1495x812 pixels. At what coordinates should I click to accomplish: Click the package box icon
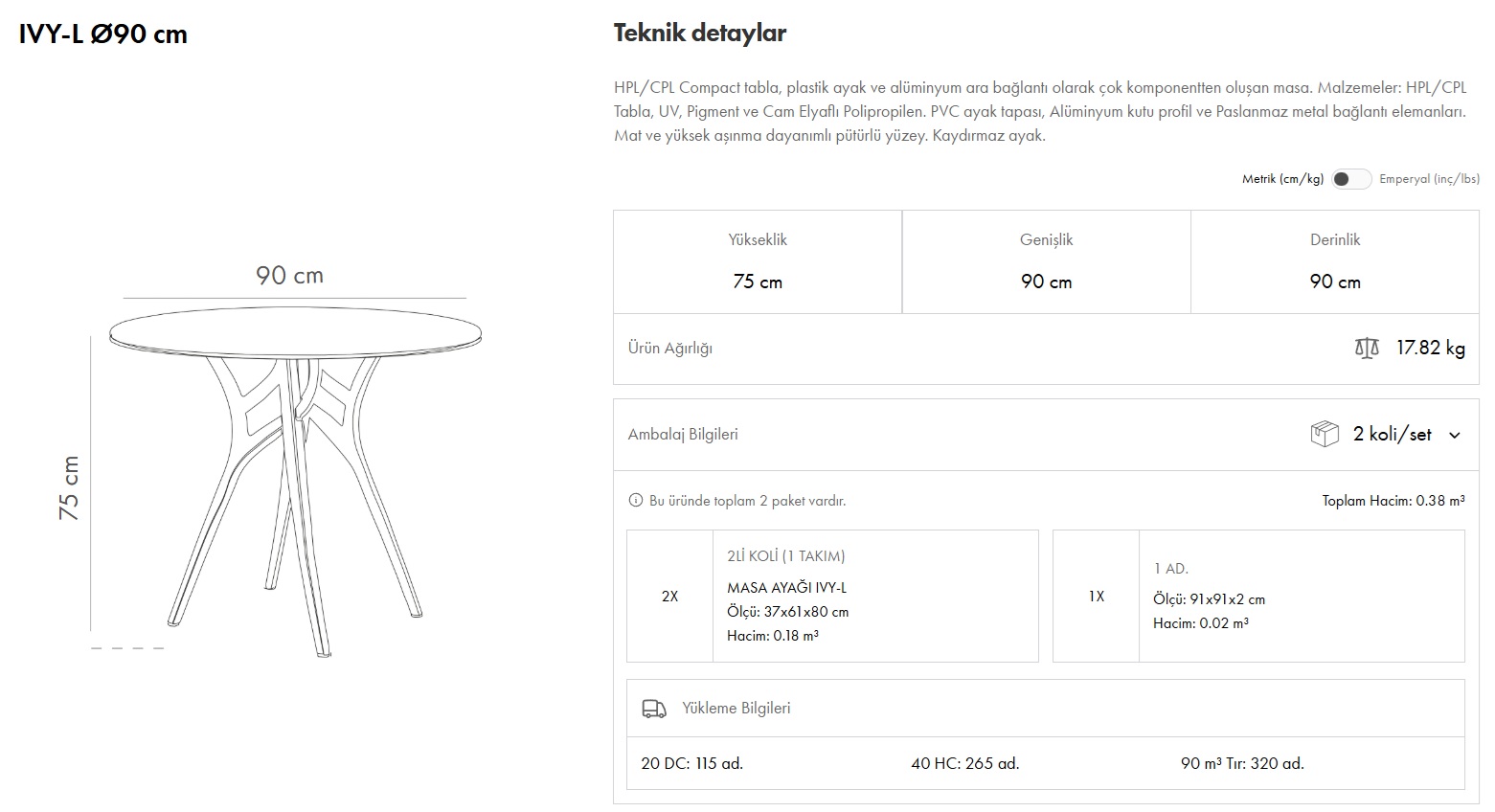tap(1324, 434)
